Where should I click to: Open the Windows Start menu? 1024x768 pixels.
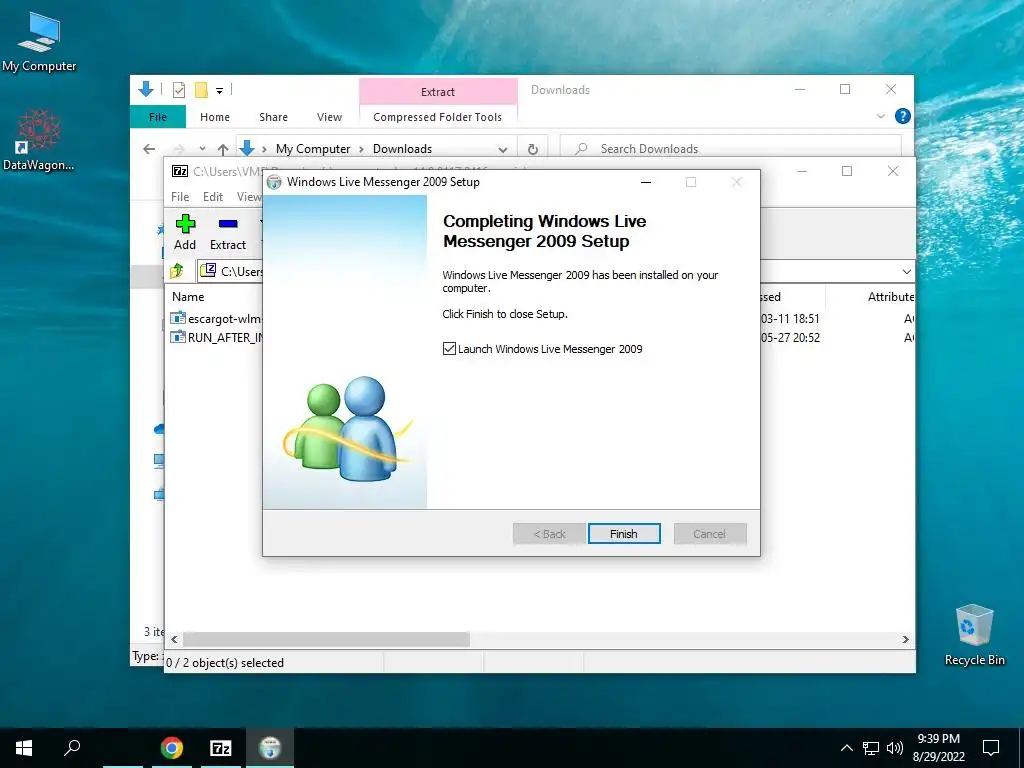(x=24, y=748)
